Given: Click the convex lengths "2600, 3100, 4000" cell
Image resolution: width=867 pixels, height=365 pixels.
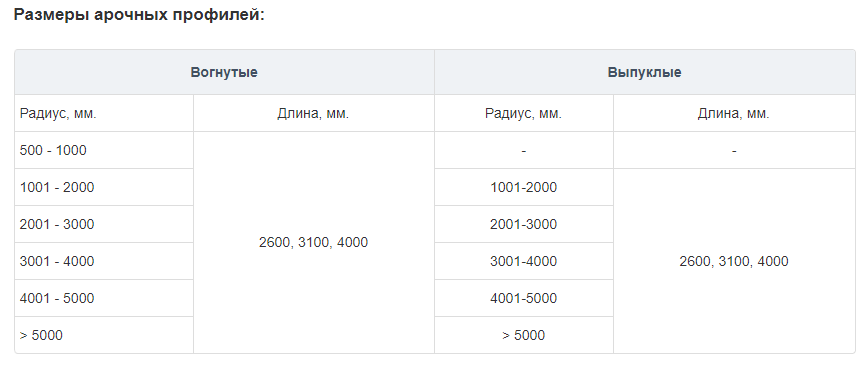Looking at the screenshot, I should tap(734, 261).
